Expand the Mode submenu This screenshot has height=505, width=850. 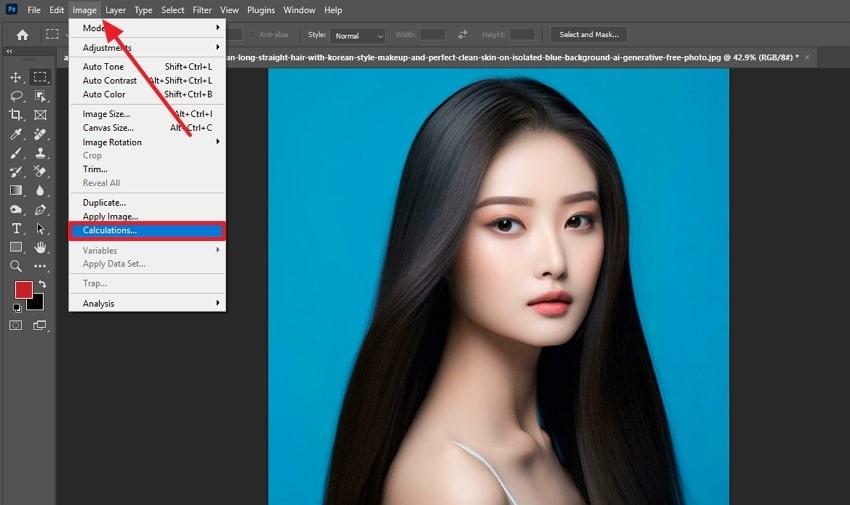tap(147, 28)
